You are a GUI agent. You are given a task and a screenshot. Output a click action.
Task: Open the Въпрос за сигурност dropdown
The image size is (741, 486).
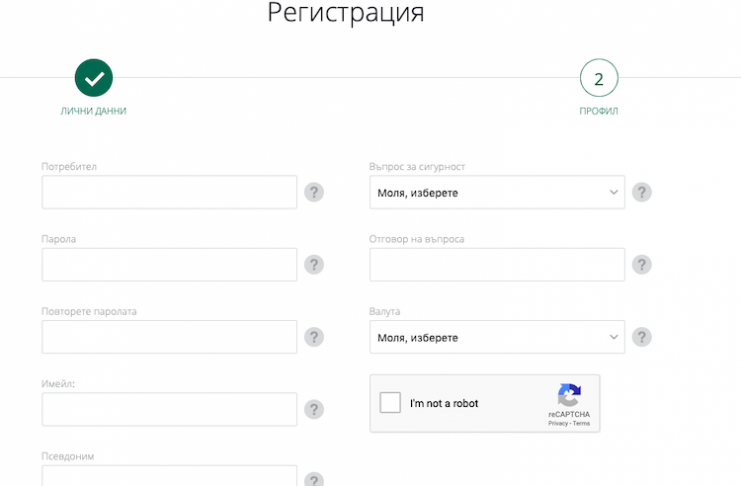click(x=497, y=192)
